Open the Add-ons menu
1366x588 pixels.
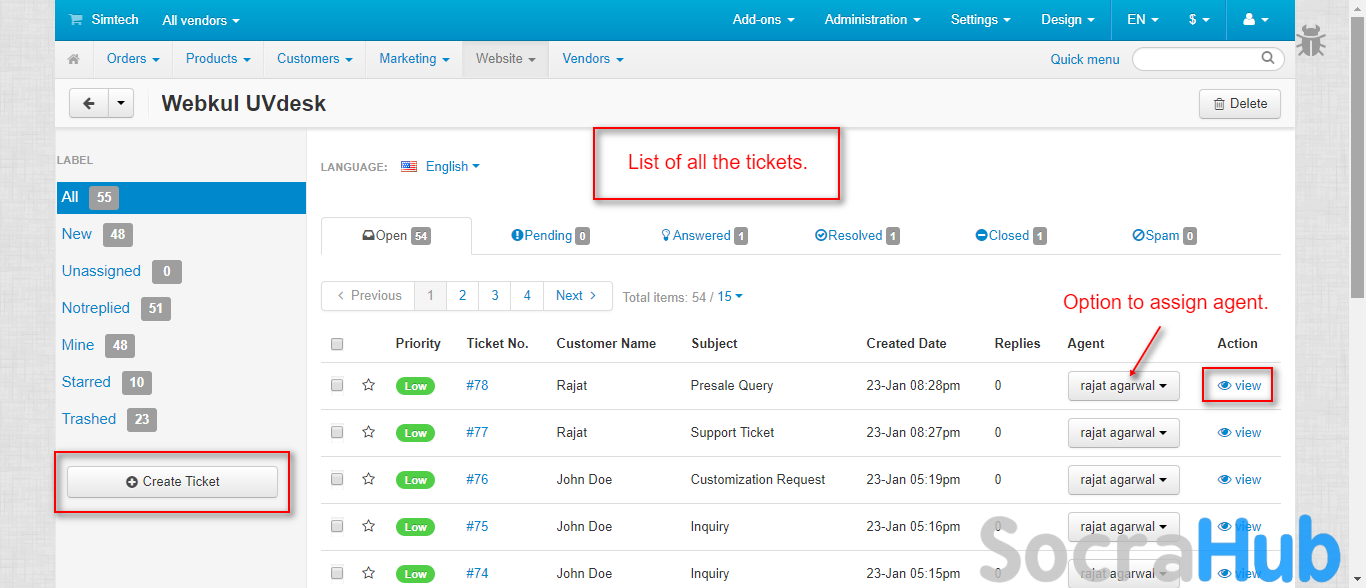coord(763,20)
